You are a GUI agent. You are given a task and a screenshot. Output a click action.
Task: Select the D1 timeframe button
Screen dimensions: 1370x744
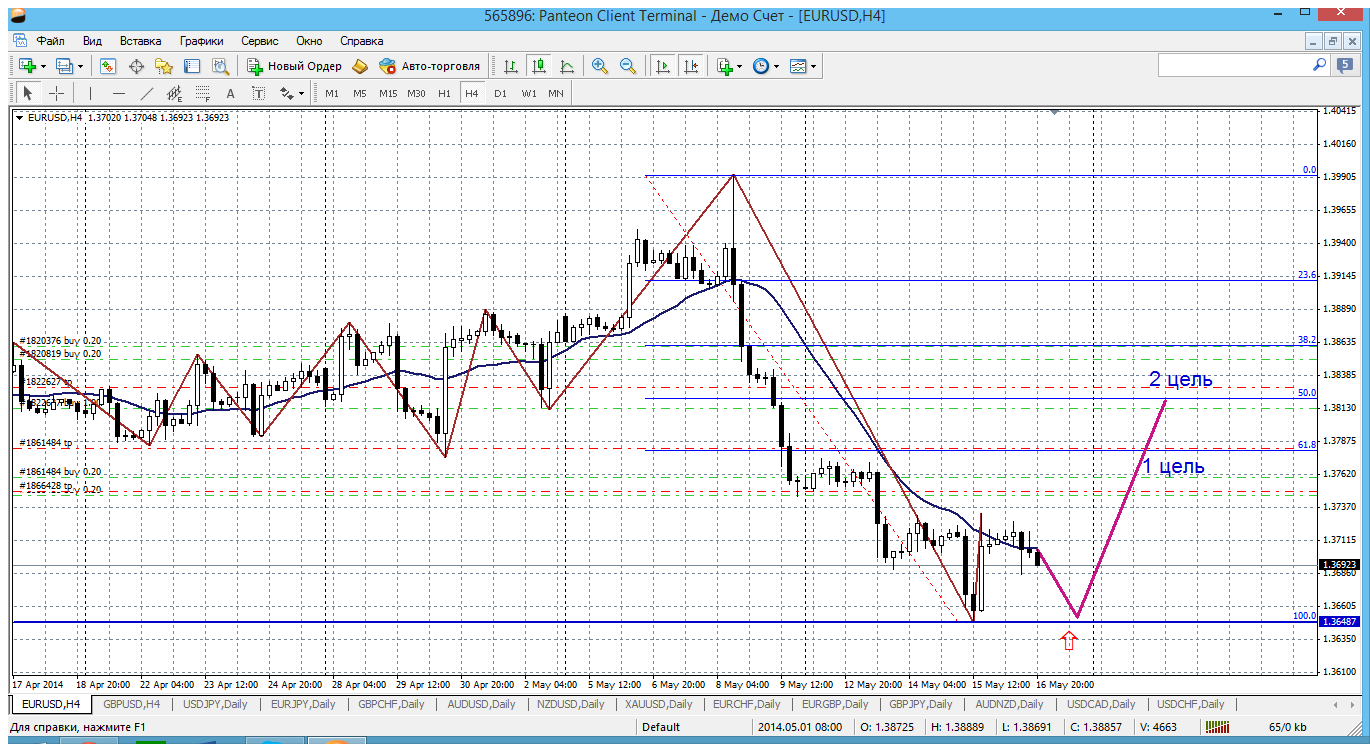[x=500, y=93]
